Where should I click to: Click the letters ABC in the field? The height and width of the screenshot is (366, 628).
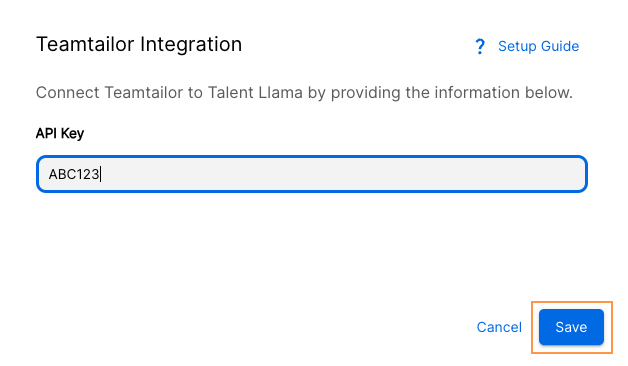click(x=63, y=174)
